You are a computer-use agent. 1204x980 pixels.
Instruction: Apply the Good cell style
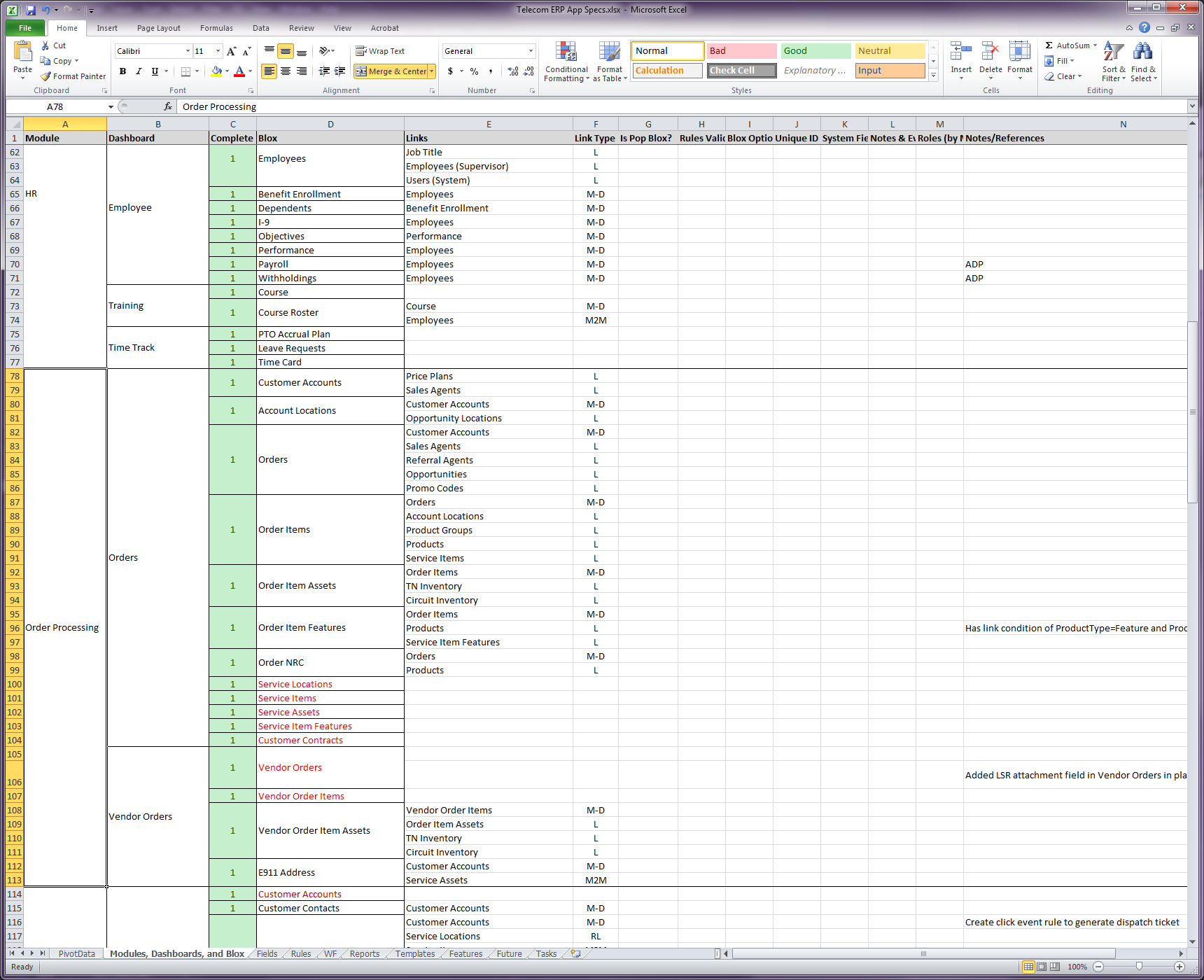(x=815, y=51)
